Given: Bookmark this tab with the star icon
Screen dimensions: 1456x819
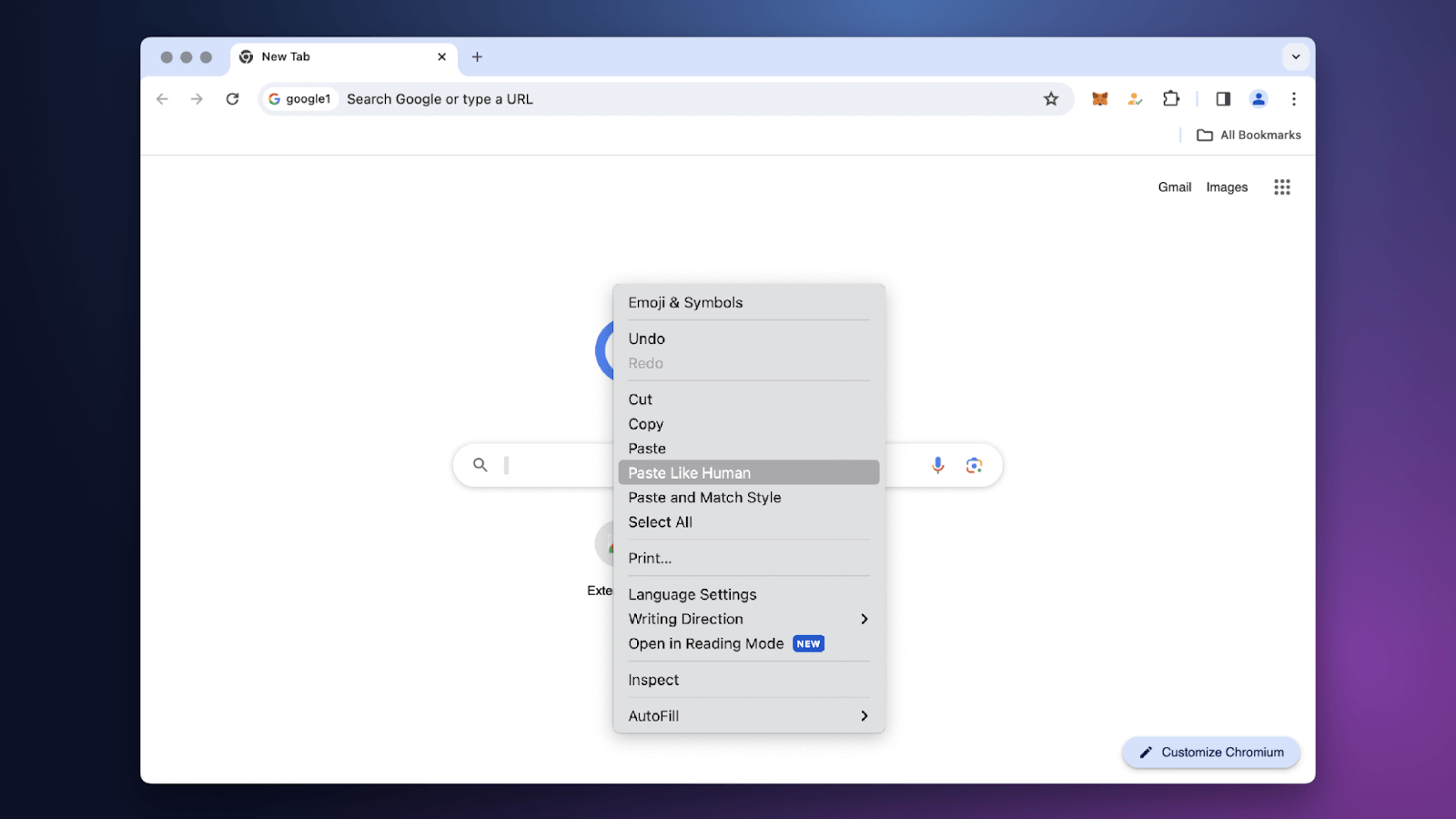Looking at the screenshot, I should [x=1051, y=99].
